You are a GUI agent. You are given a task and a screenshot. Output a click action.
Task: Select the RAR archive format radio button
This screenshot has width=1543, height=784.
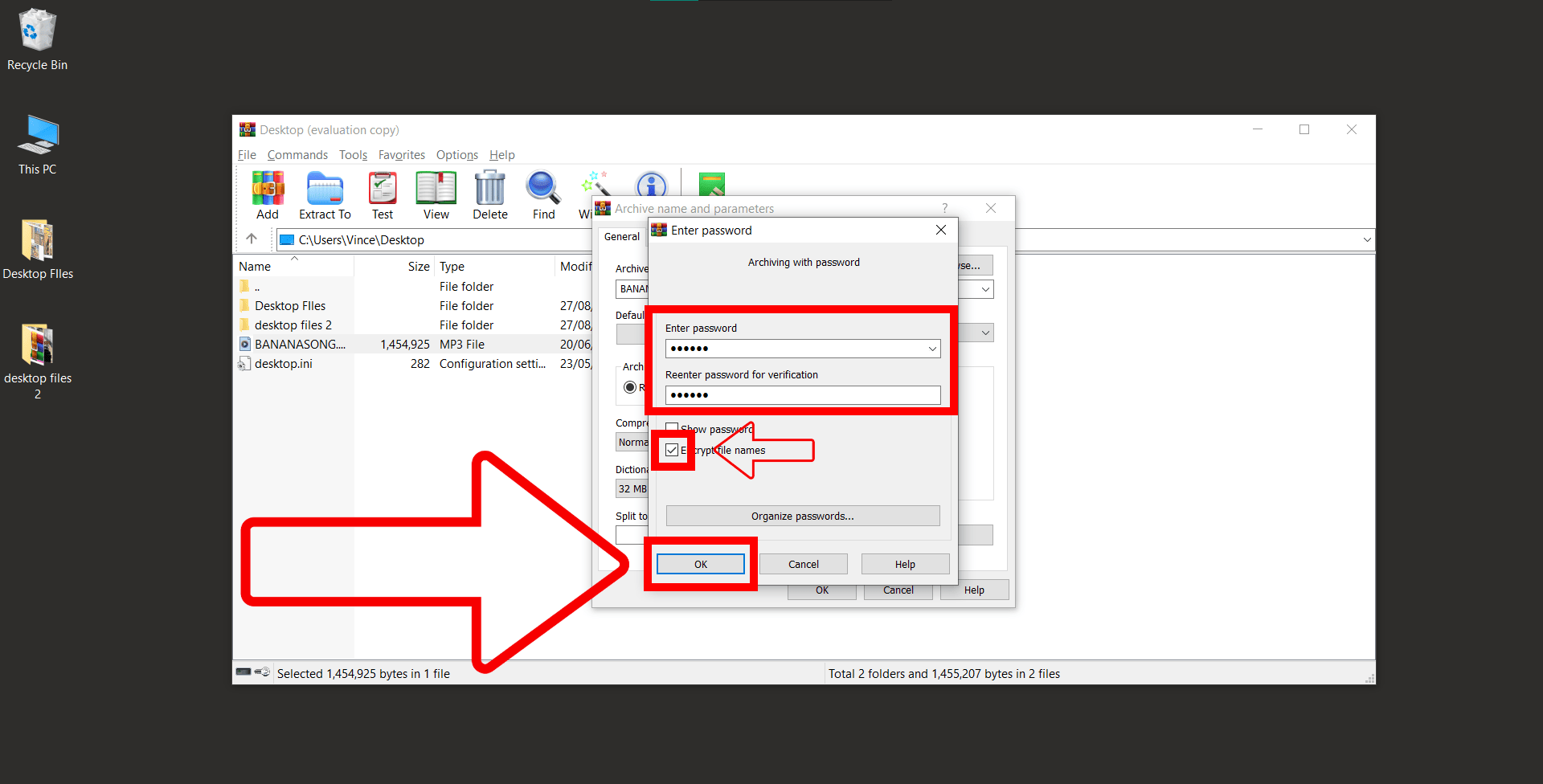click(632, 386)
